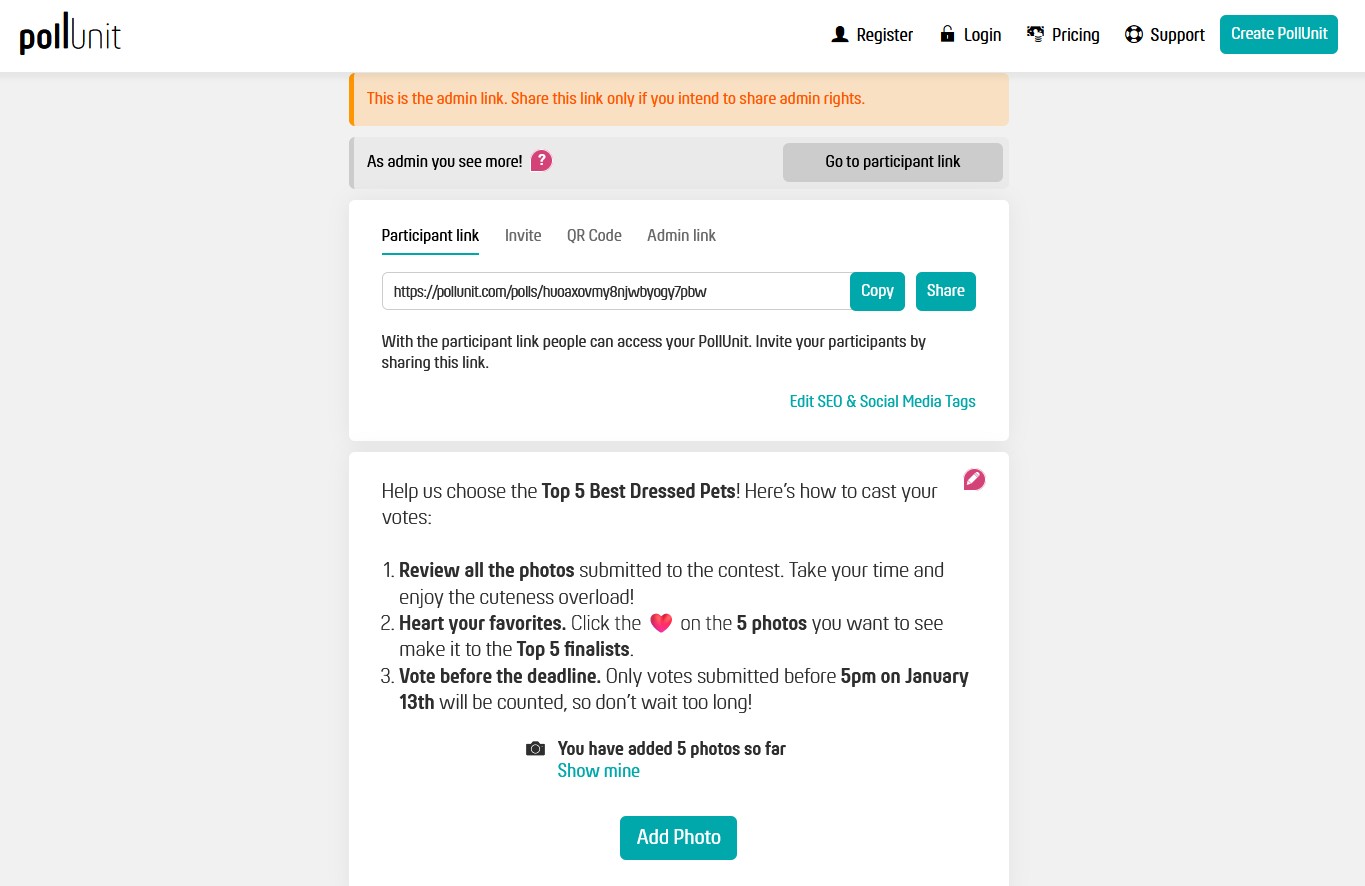Select the Participant link tab
The height and width of the screenshot is (886, 1365).
click(x=430, y=236)
